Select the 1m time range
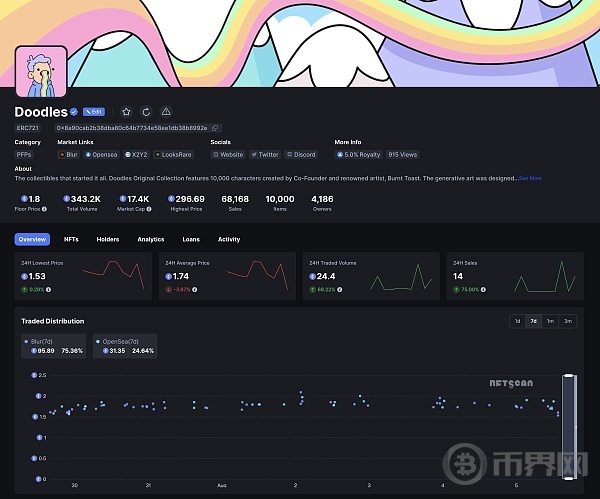Viewport: 600px width, 499px height. pos(550,321)
